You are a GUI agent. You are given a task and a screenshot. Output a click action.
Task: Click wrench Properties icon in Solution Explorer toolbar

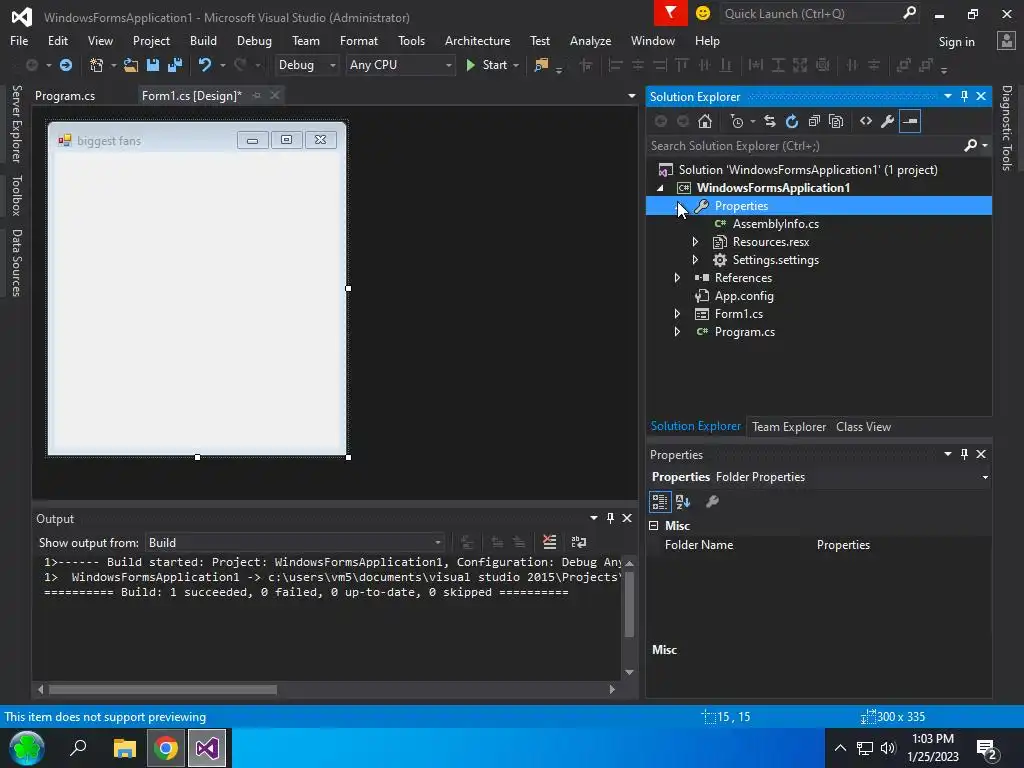[888, 121]
